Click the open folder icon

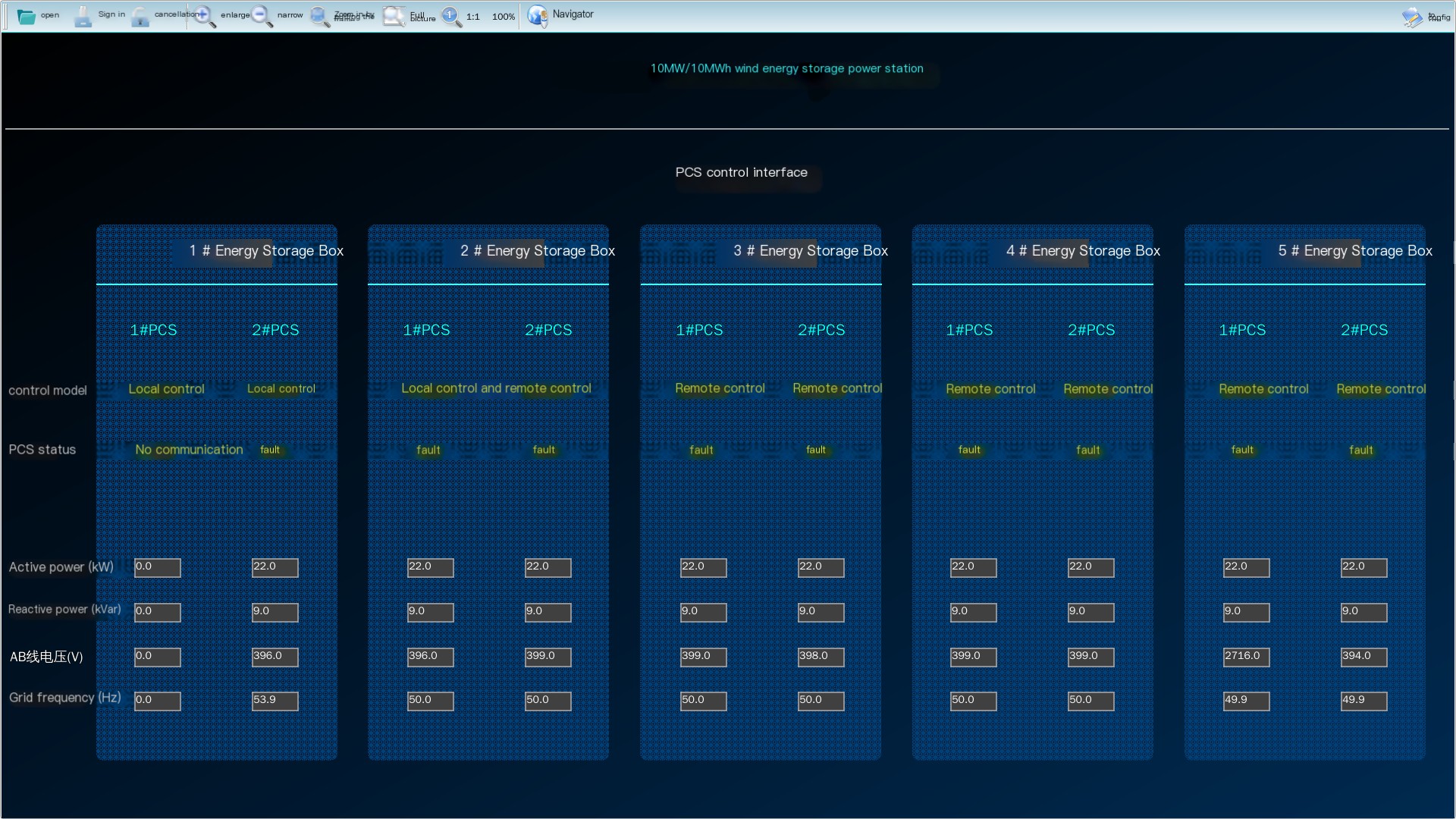coord(27,16)
